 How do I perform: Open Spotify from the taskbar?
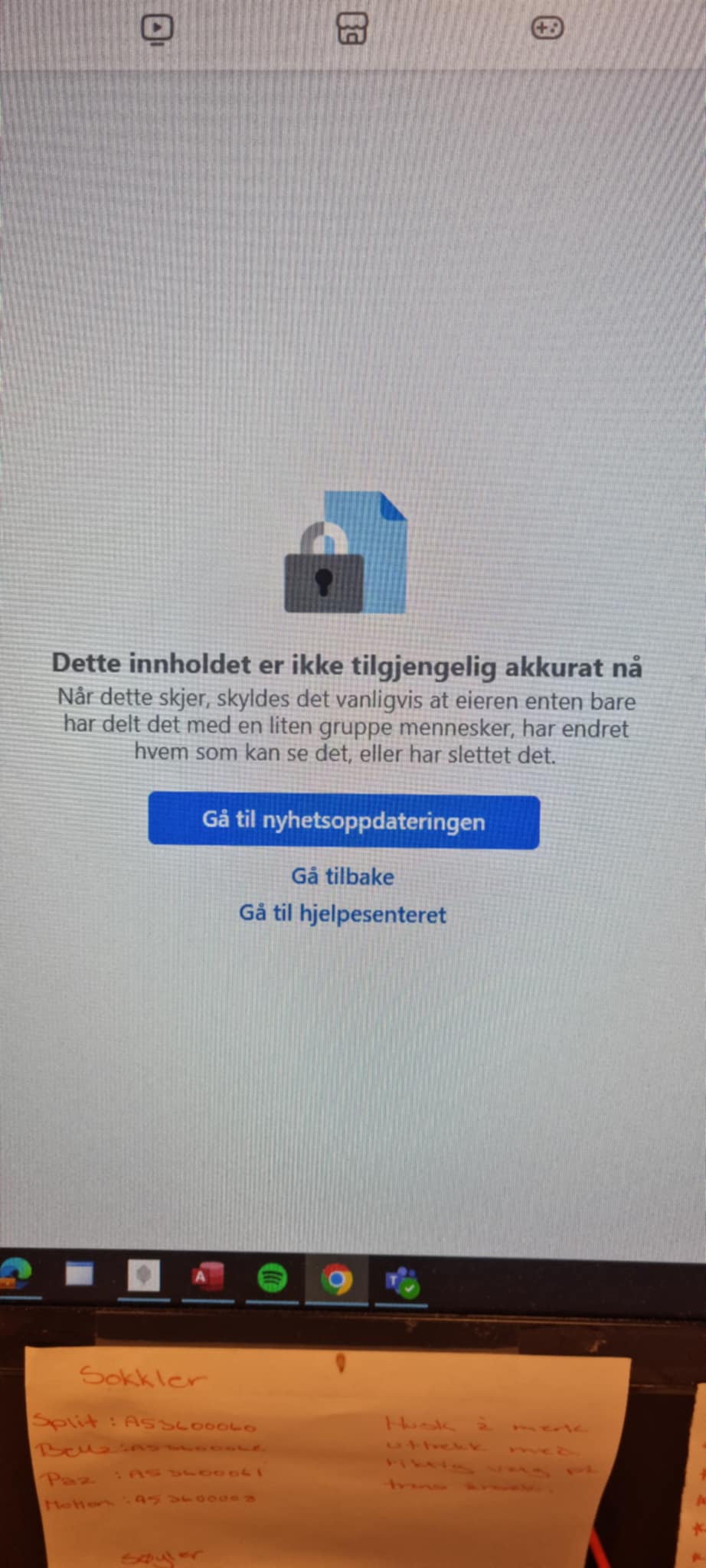272,1277
